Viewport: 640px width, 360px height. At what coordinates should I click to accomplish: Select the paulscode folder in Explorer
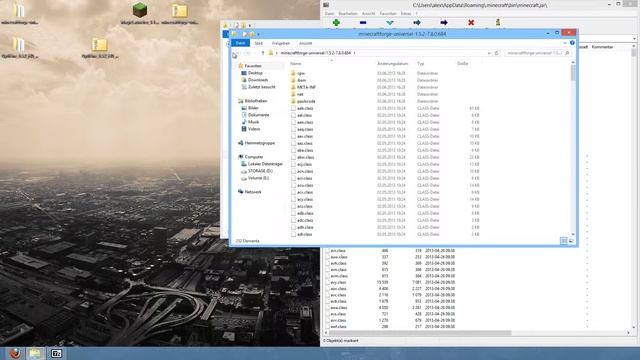[x=306, y=101]
